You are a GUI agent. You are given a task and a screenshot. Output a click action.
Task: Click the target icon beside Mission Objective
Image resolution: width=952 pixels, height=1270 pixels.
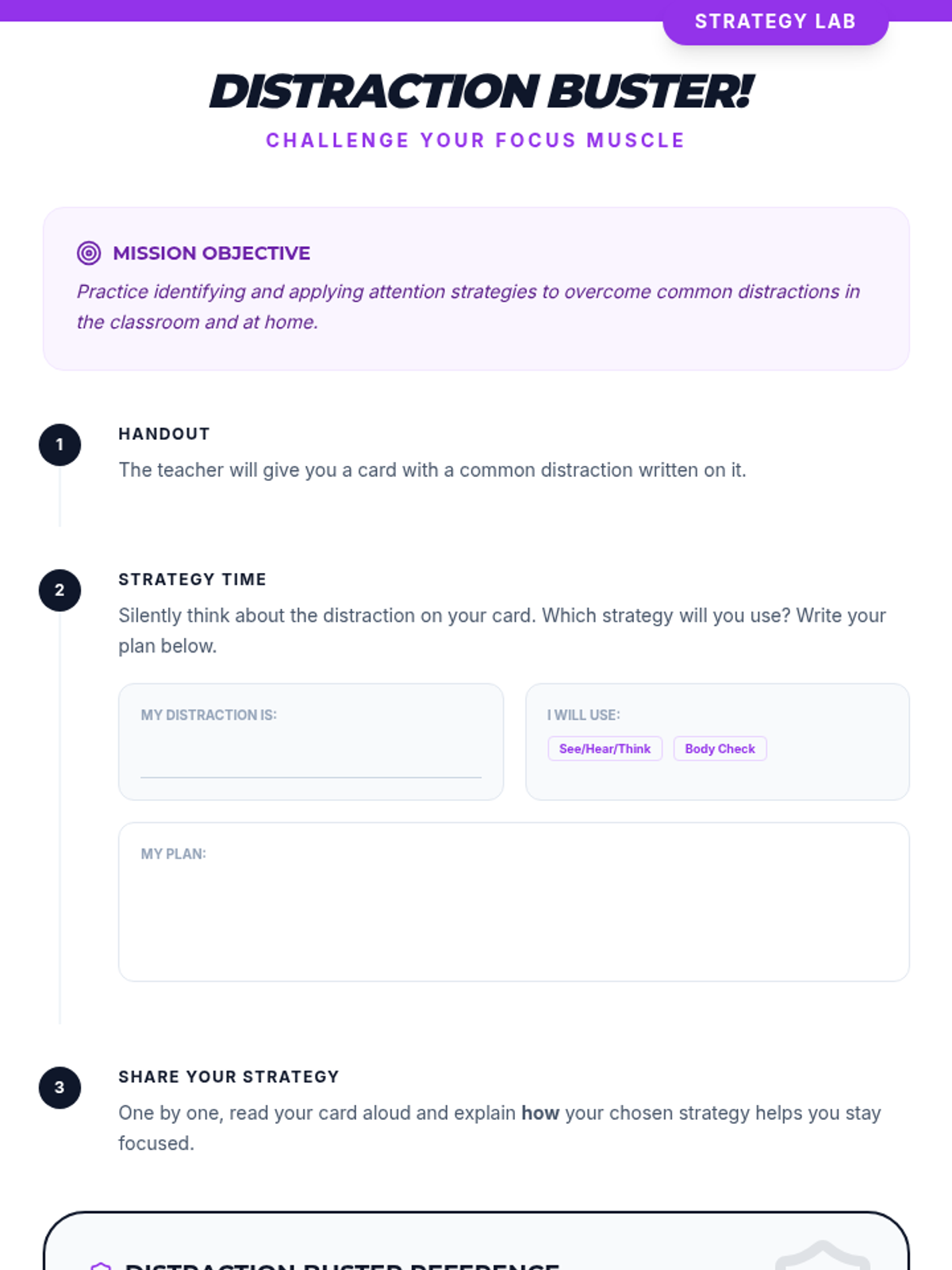point(89,253)
